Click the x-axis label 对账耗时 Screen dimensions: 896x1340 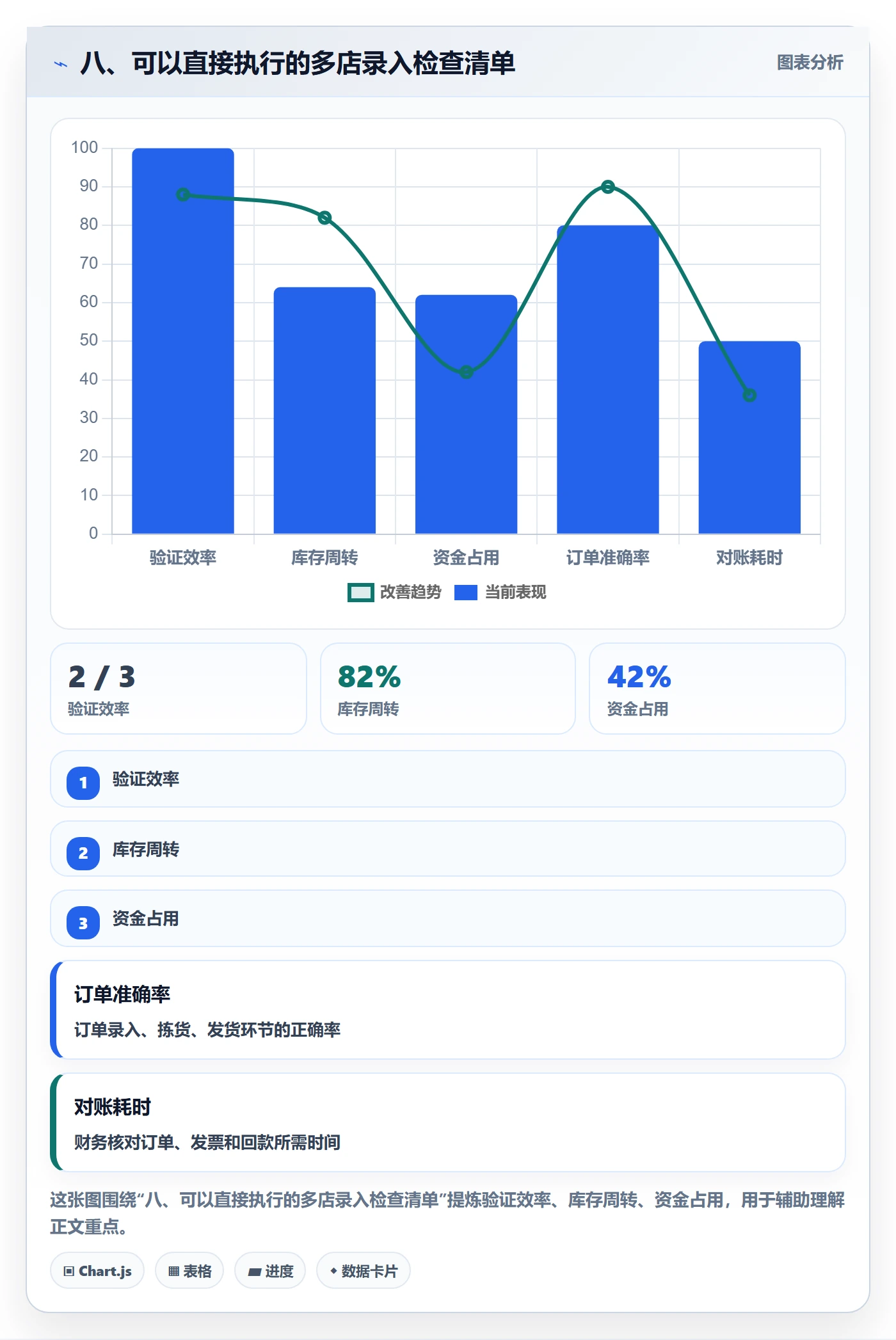(x=749, y=558)
